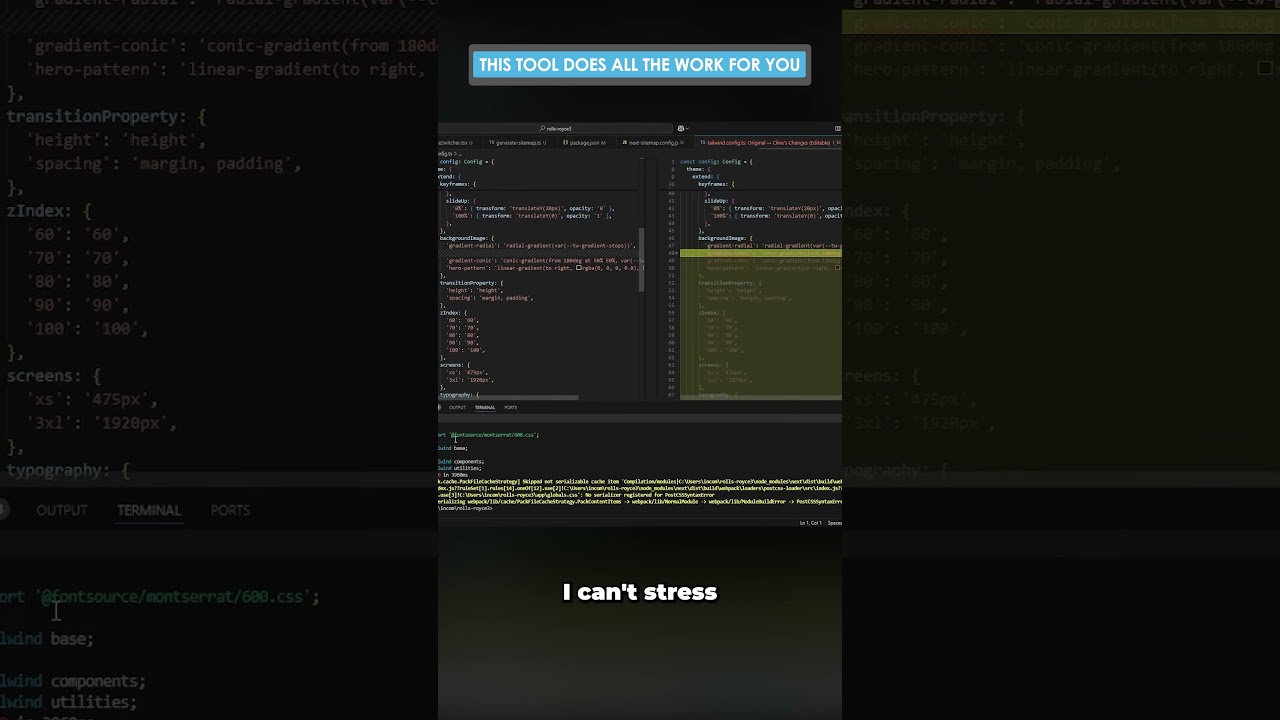Click '@fontsource/montserrat/600.css' in the terminal

(x=494, y=435)
